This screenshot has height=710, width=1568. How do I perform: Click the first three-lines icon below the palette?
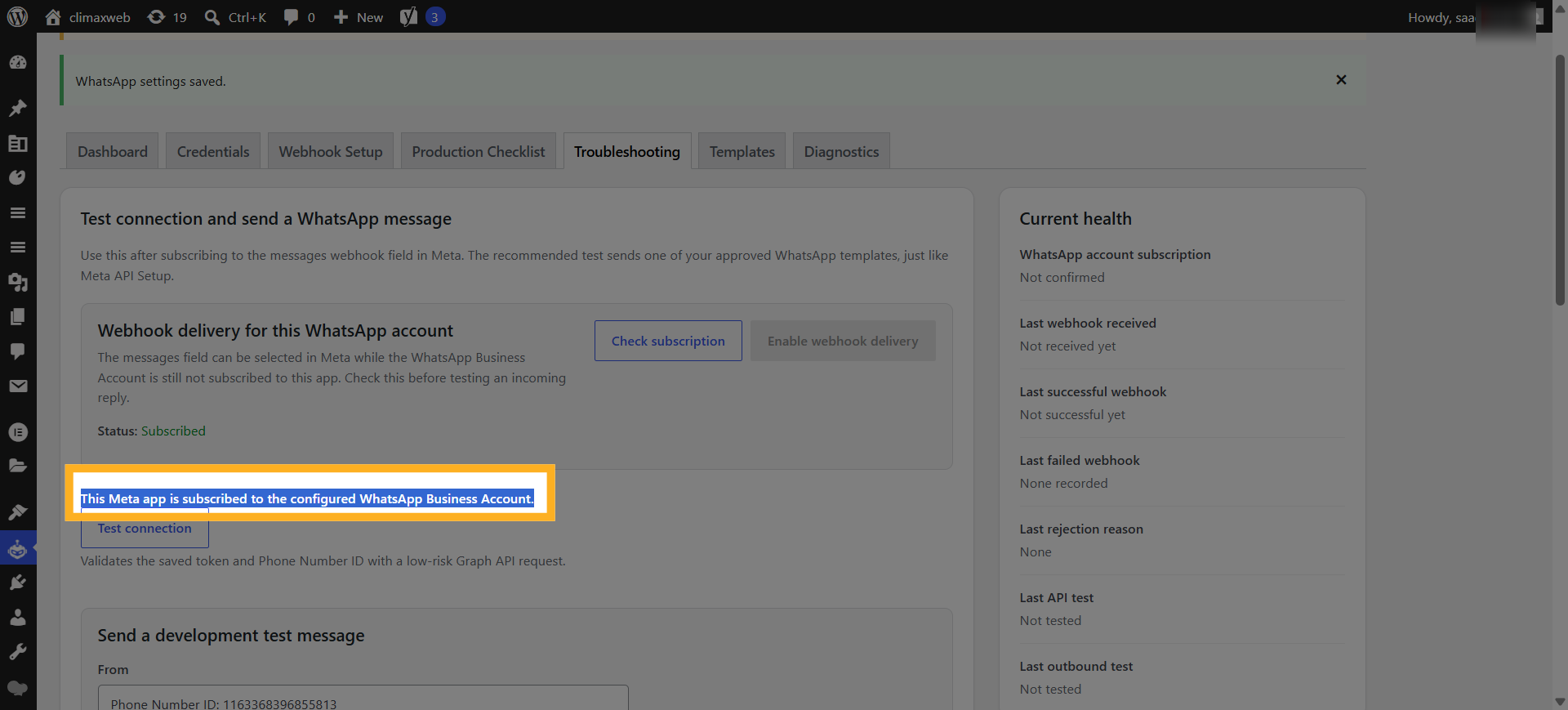17,212
